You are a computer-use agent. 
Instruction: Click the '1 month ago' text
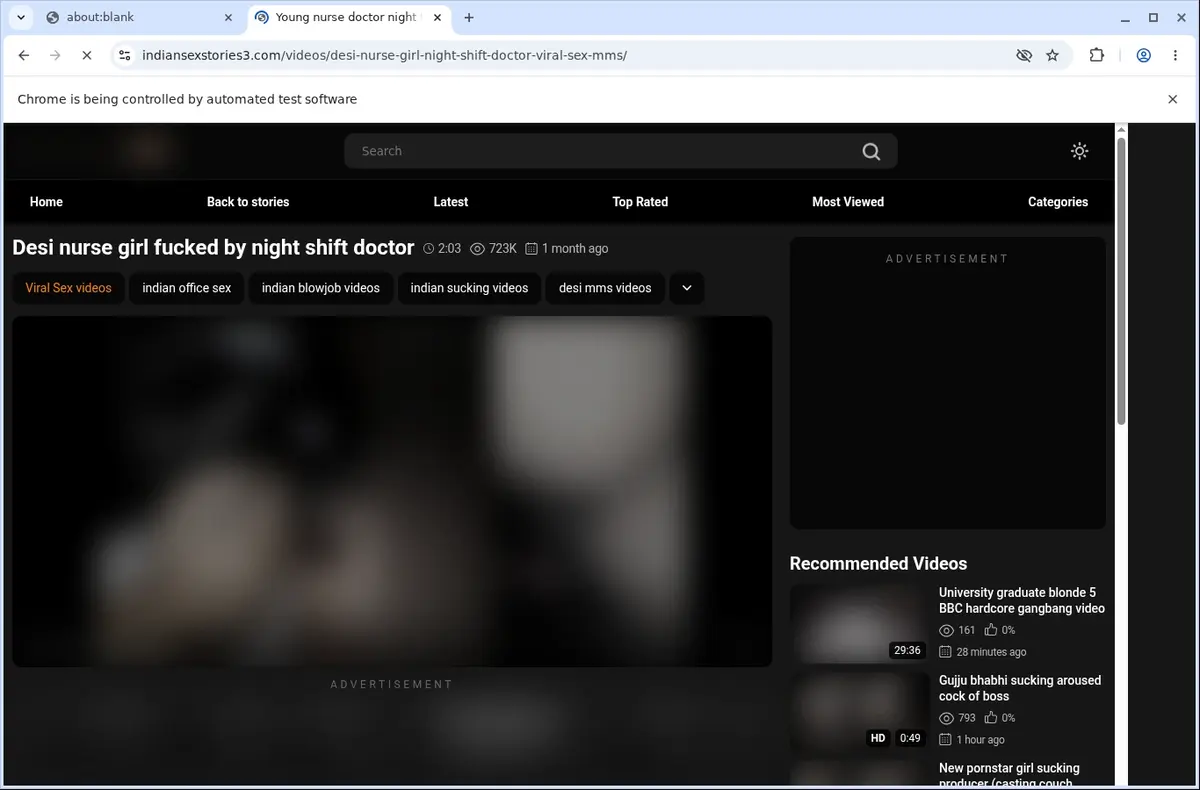pyautogui.click(x=575, y=249)
